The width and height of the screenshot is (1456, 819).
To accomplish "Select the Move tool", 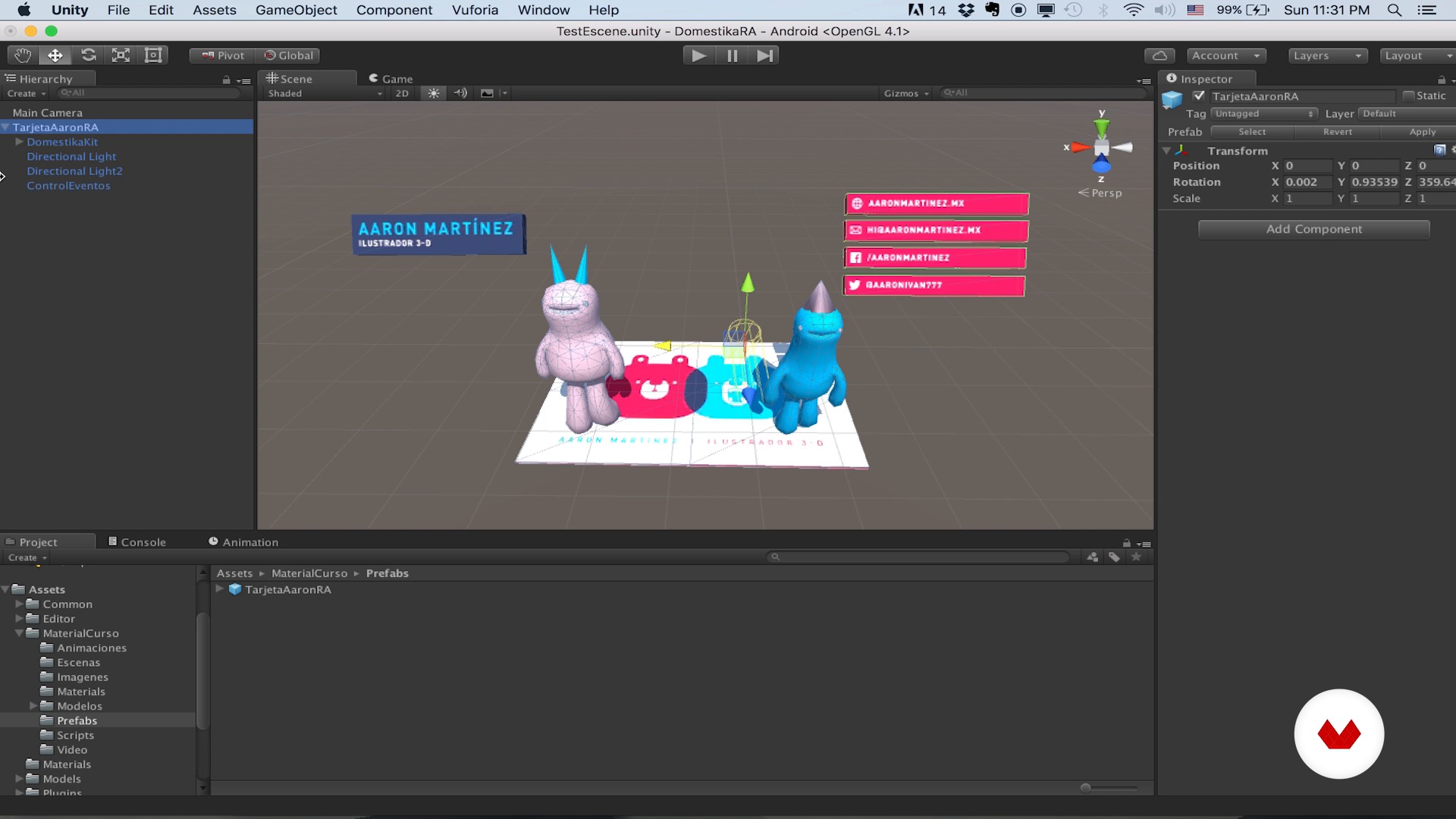I will (x=55, y=55).
